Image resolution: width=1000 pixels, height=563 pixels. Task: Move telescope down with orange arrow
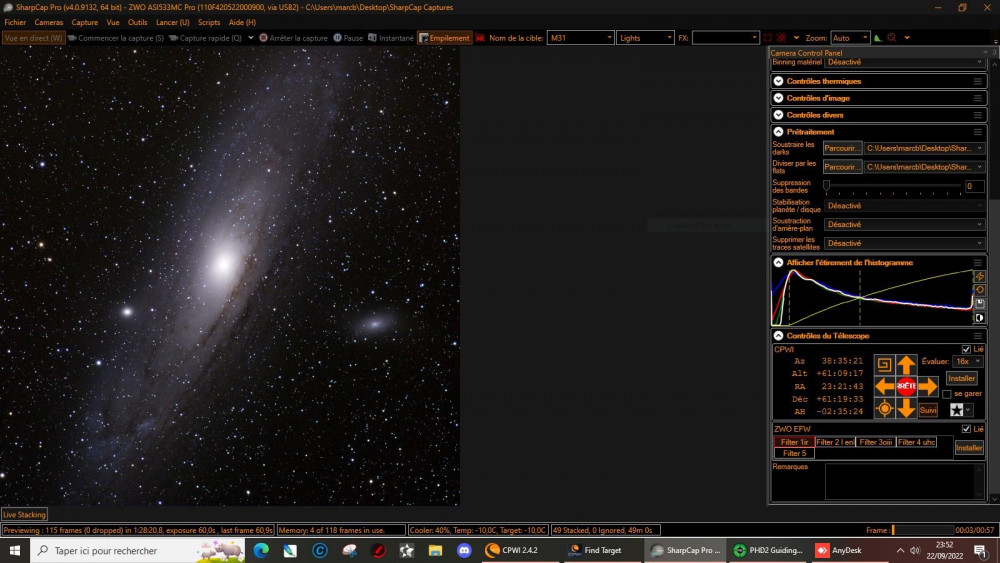[x=906, y=408]
